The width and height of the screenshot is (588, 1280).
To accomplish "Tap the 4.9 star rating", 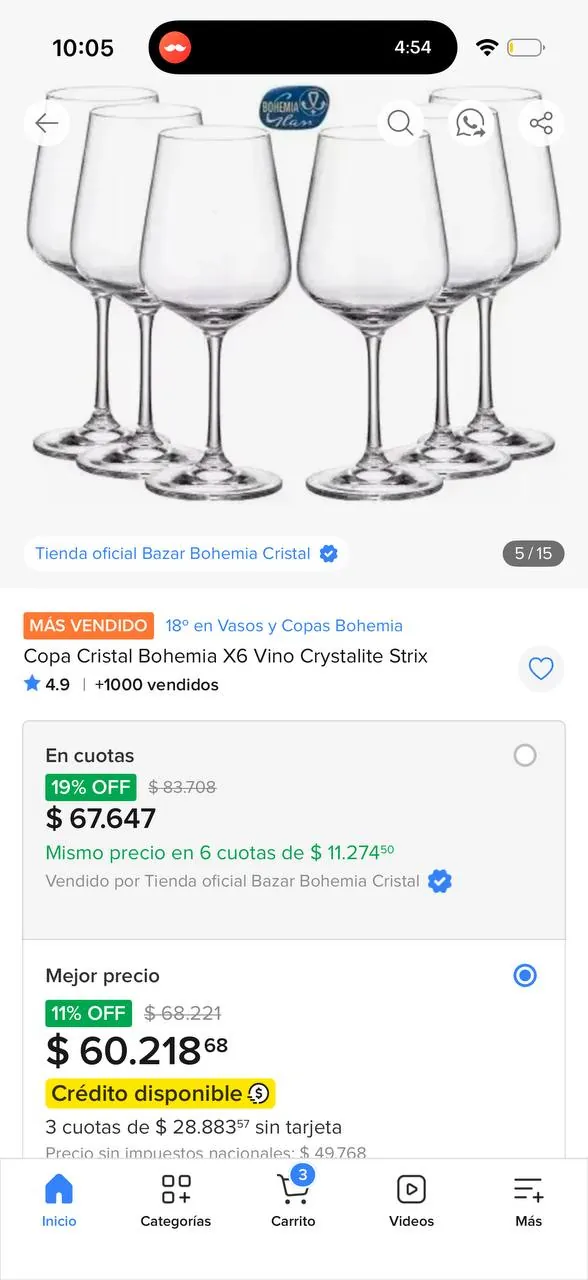I will click(x=47, y=685).
